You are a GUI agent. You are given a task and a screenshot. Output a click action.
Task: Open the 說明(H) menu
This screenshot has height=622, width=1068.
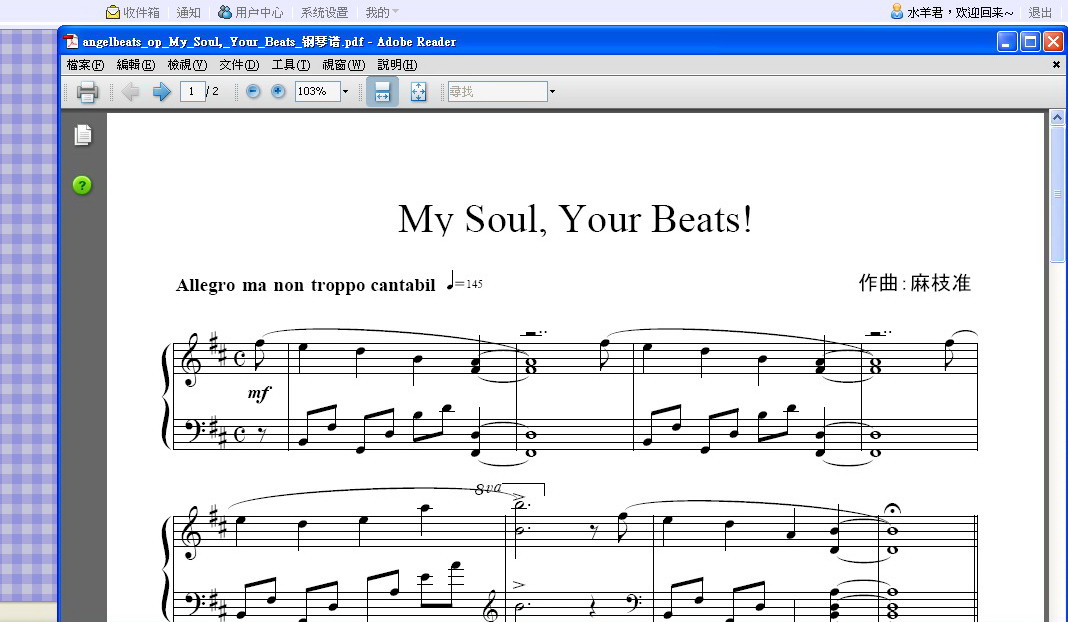pyautogui.click(x=397, y=65)
